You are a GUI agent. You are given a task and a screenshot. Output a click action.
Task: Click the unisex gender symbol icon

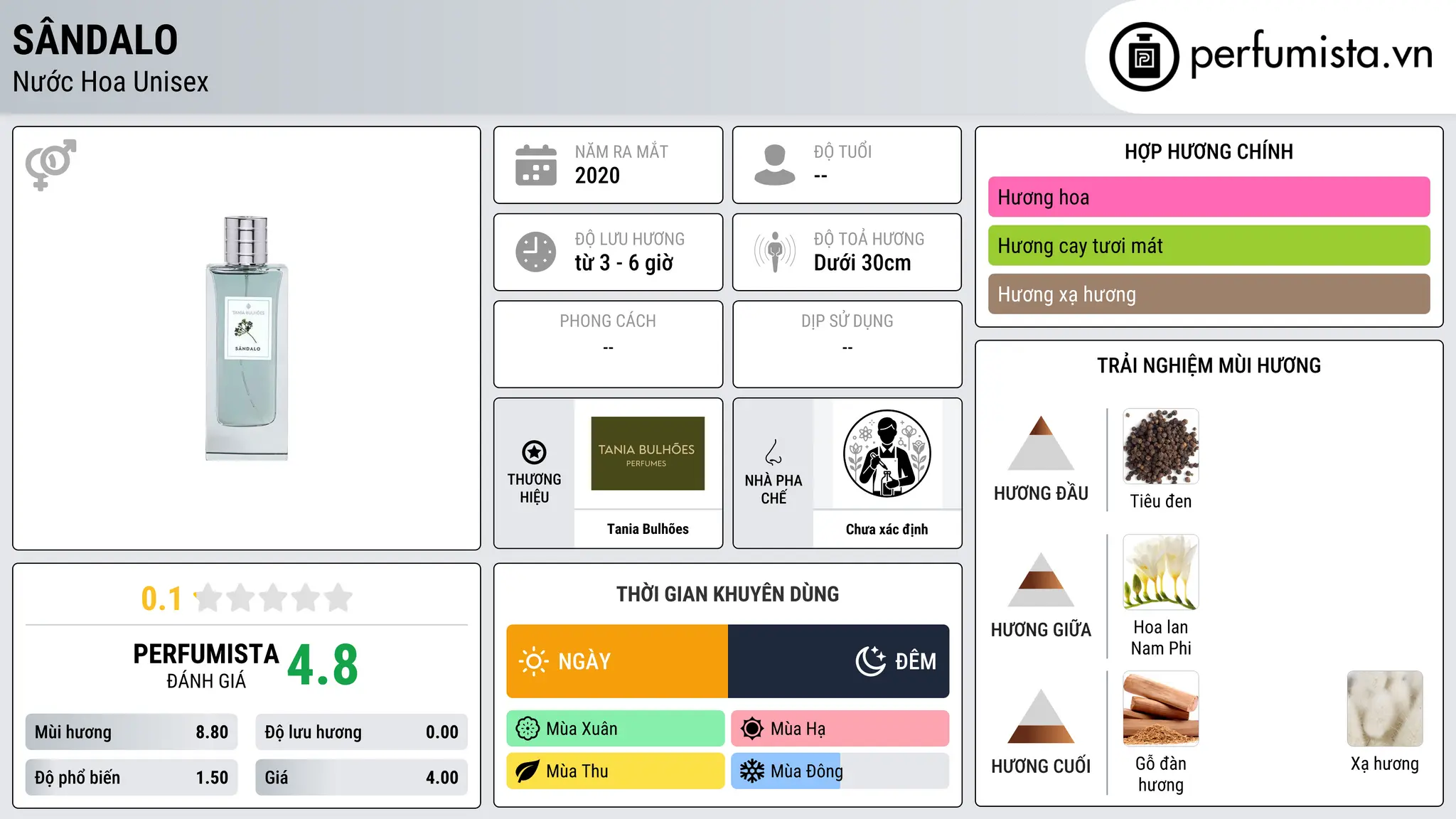[50, 165]
